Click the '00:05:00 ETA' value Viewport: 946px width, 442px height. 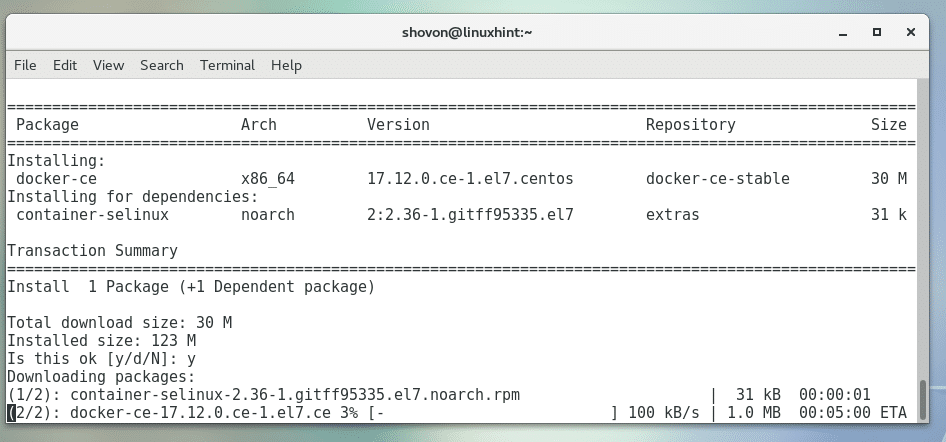click(x=852, y=413)
